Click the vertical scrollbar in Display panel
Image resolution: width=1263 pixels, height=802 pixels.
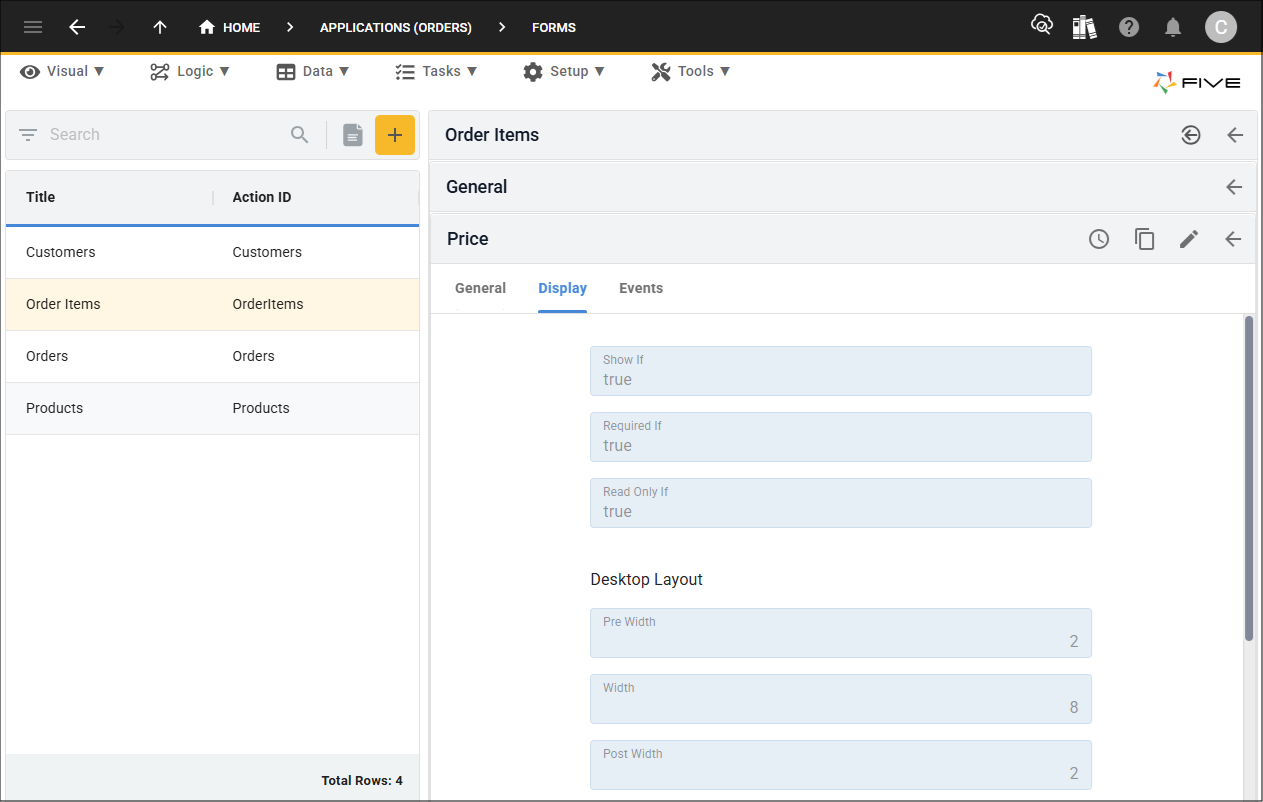[x=1248, y=478]
